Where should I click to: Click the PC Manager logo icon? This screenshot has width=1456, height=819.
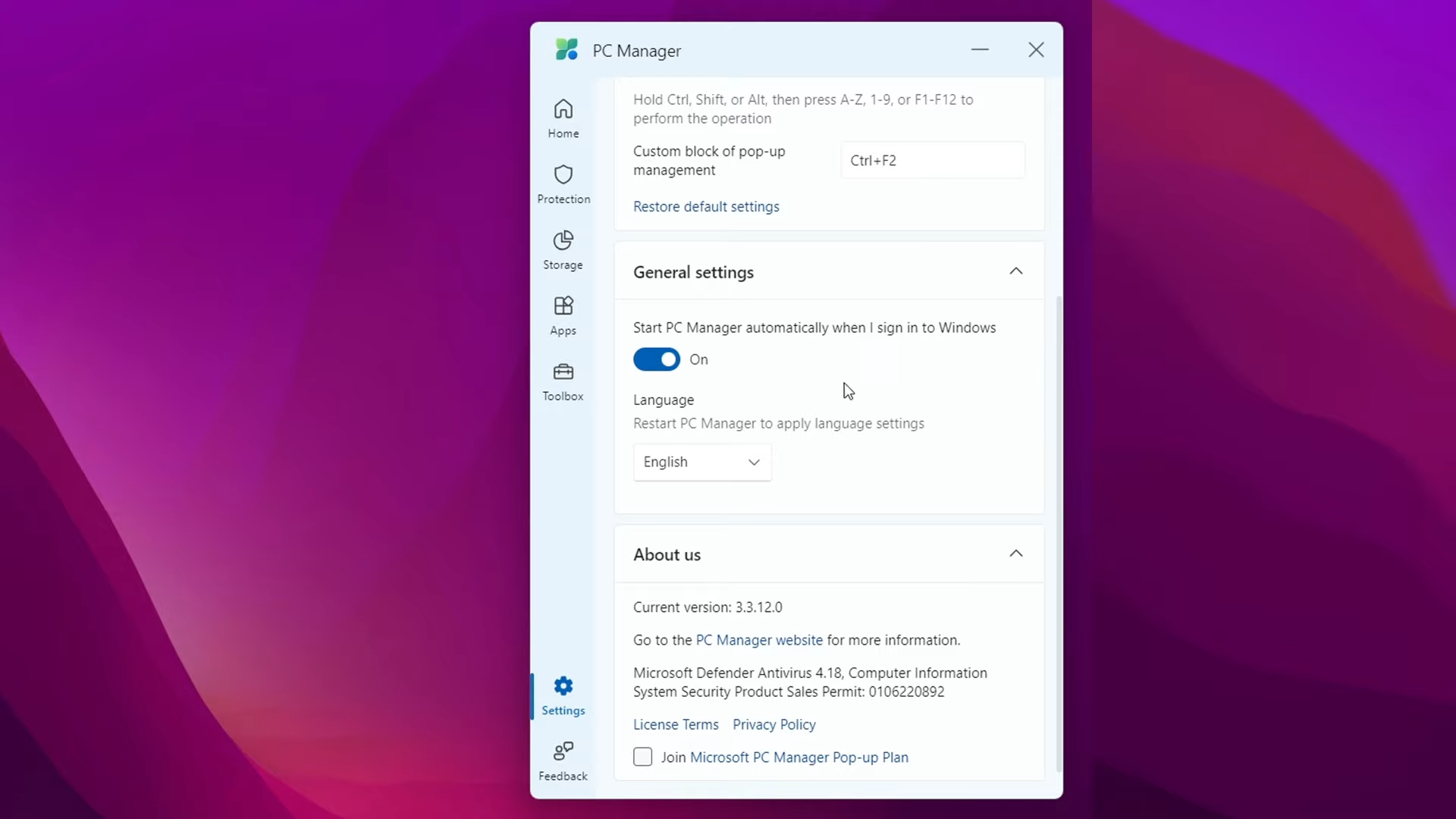point(566,50)
